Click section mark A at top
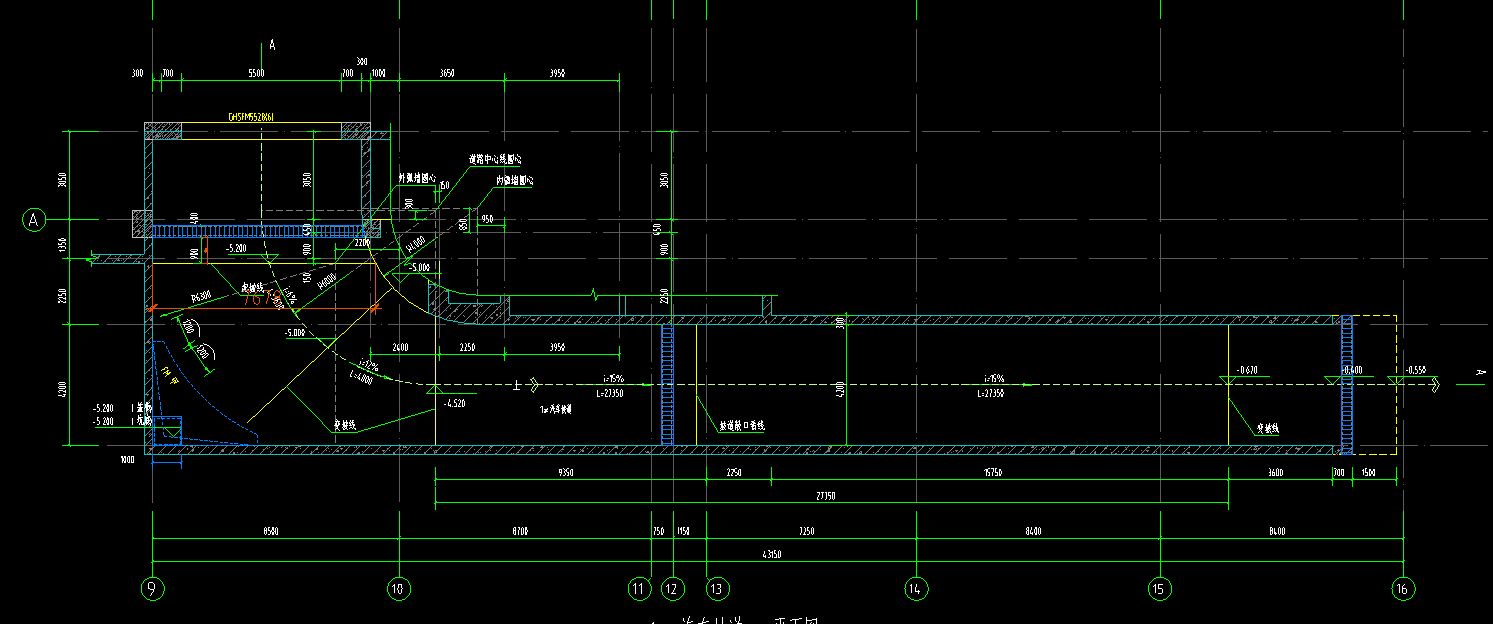This screenshot has width=1493, height=624. tap(271, 46)
